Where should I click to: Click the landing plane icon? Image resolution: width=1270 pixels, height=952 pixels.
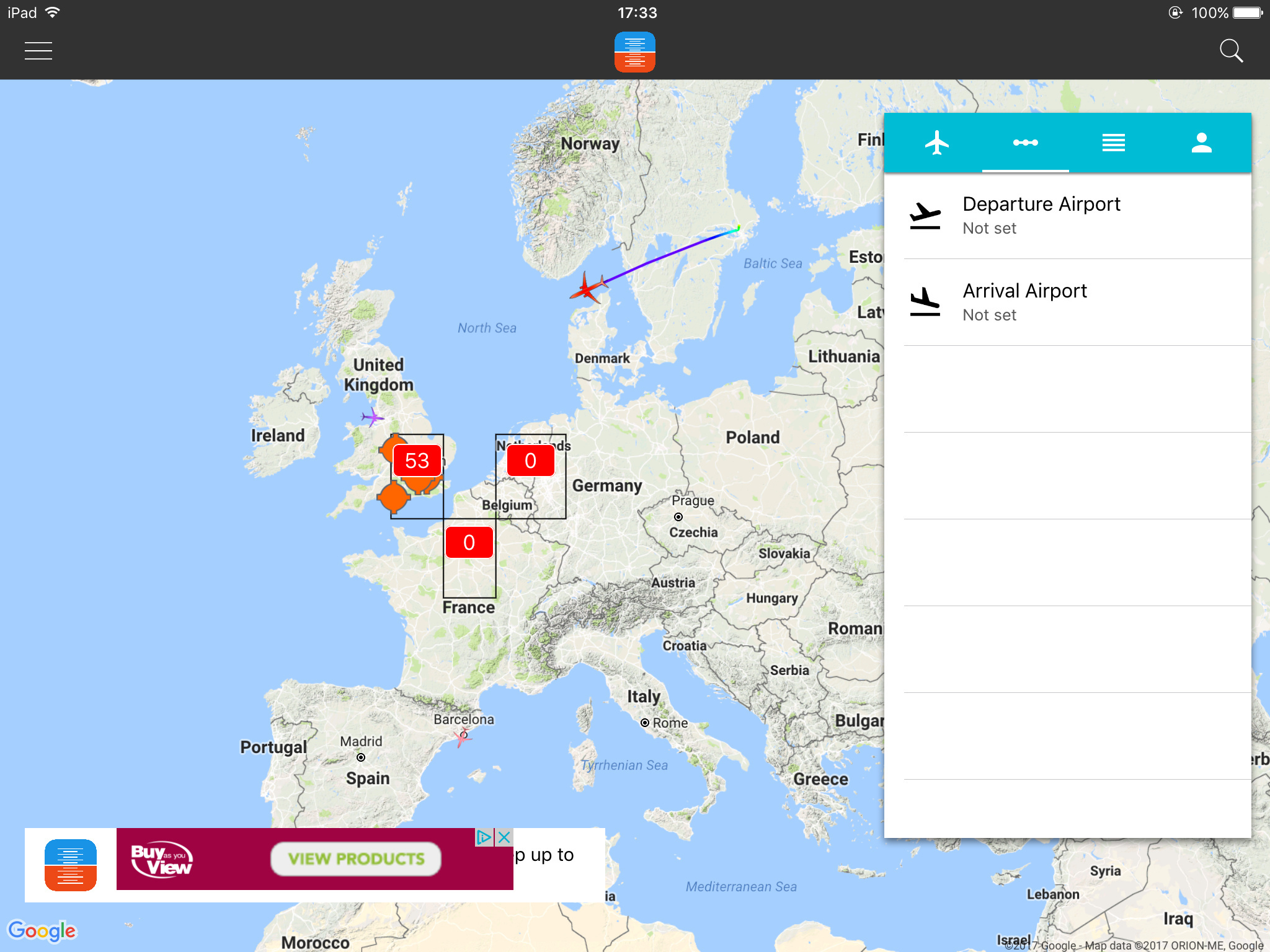tap(925, 302)
